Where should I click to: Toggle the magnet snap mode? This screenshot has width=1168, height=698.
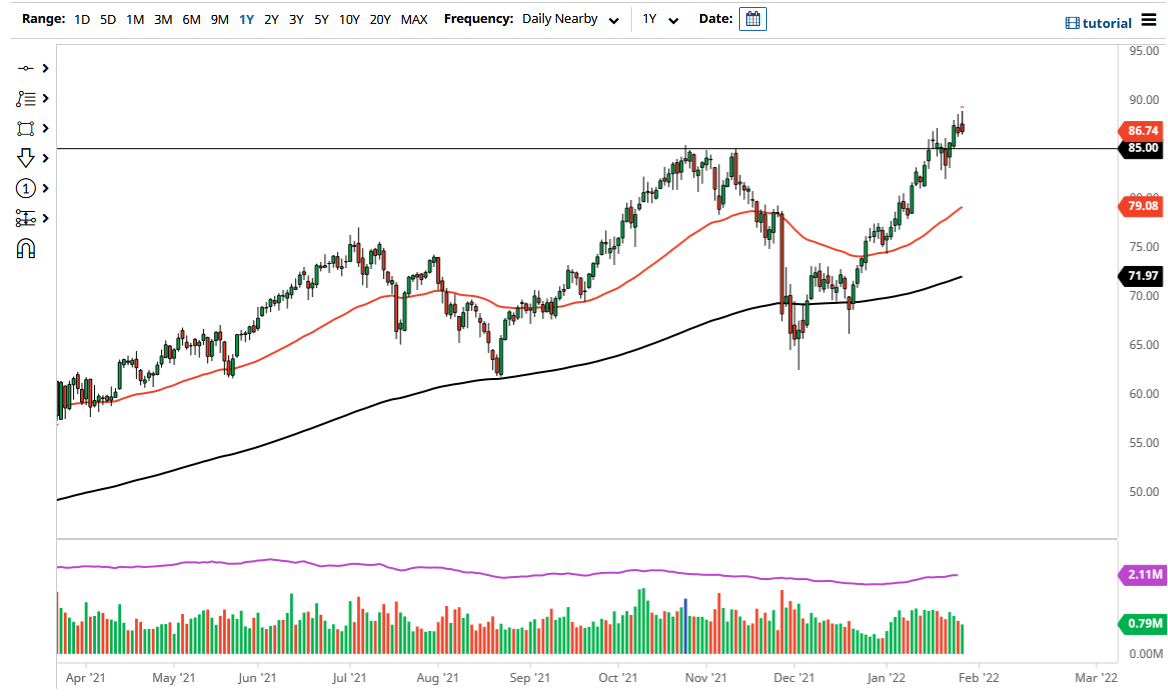pos(27,248)
